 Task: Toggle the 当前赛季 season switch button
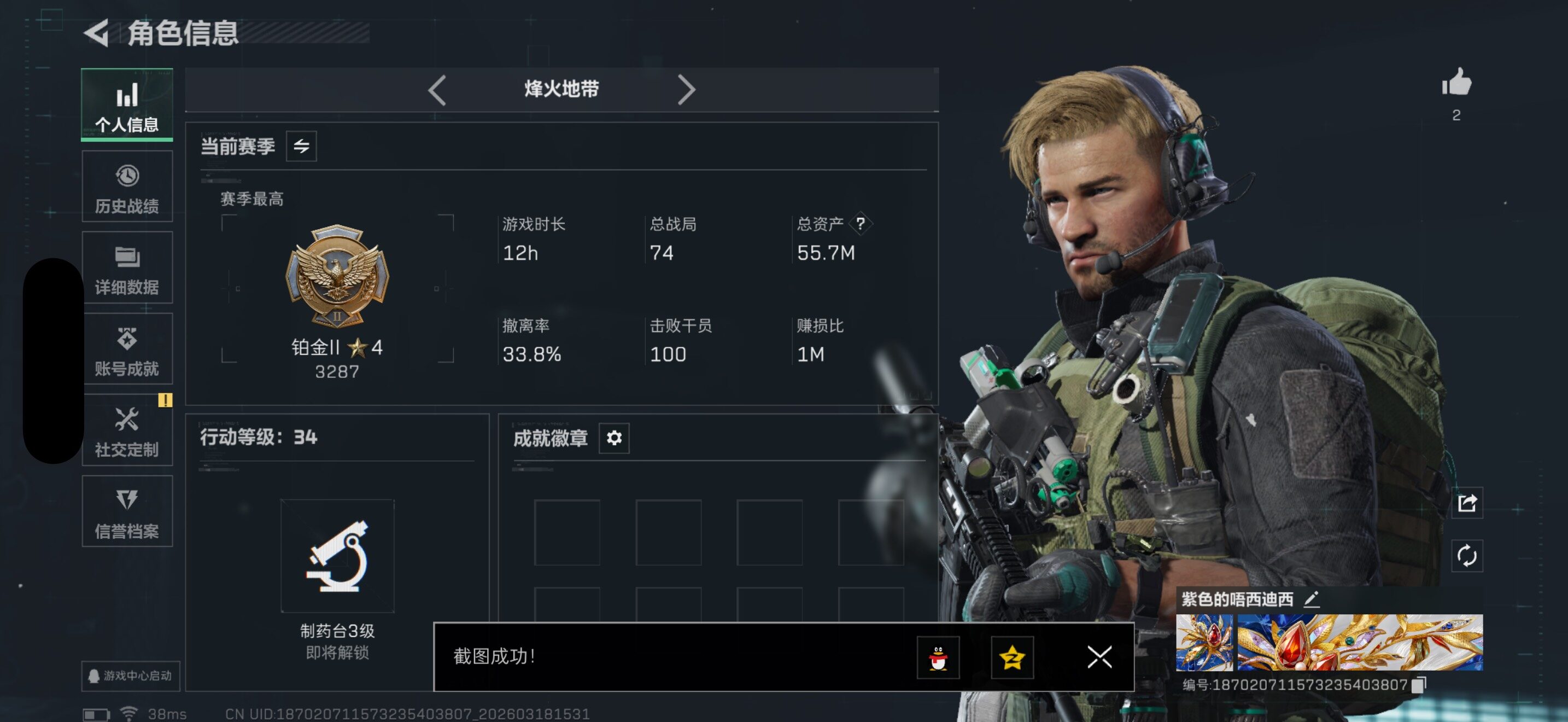pos(301,146)
